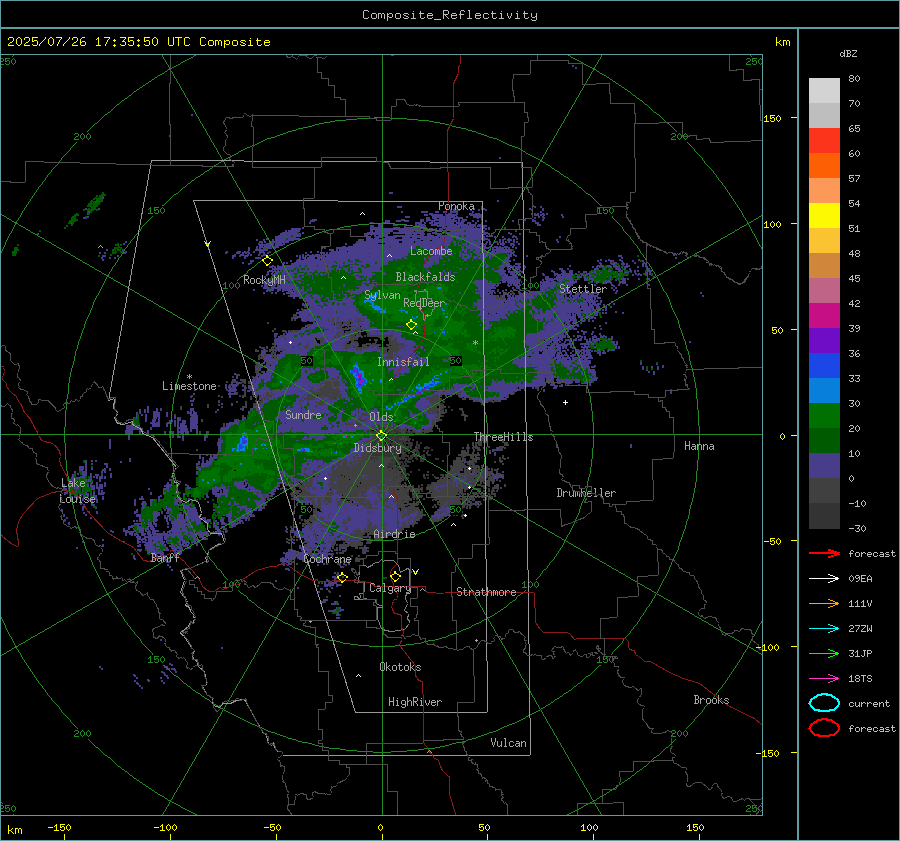
Task: Click the magenta 39 dBZ color swatch
Action: (824, 316)
